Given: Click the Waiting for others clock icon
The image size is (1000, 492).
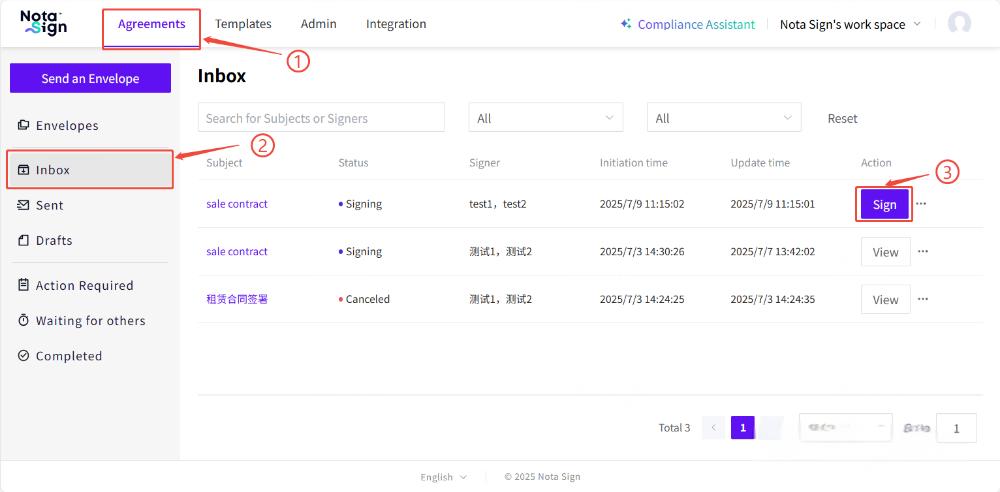Looking at the screenshot, I should 24,320.
